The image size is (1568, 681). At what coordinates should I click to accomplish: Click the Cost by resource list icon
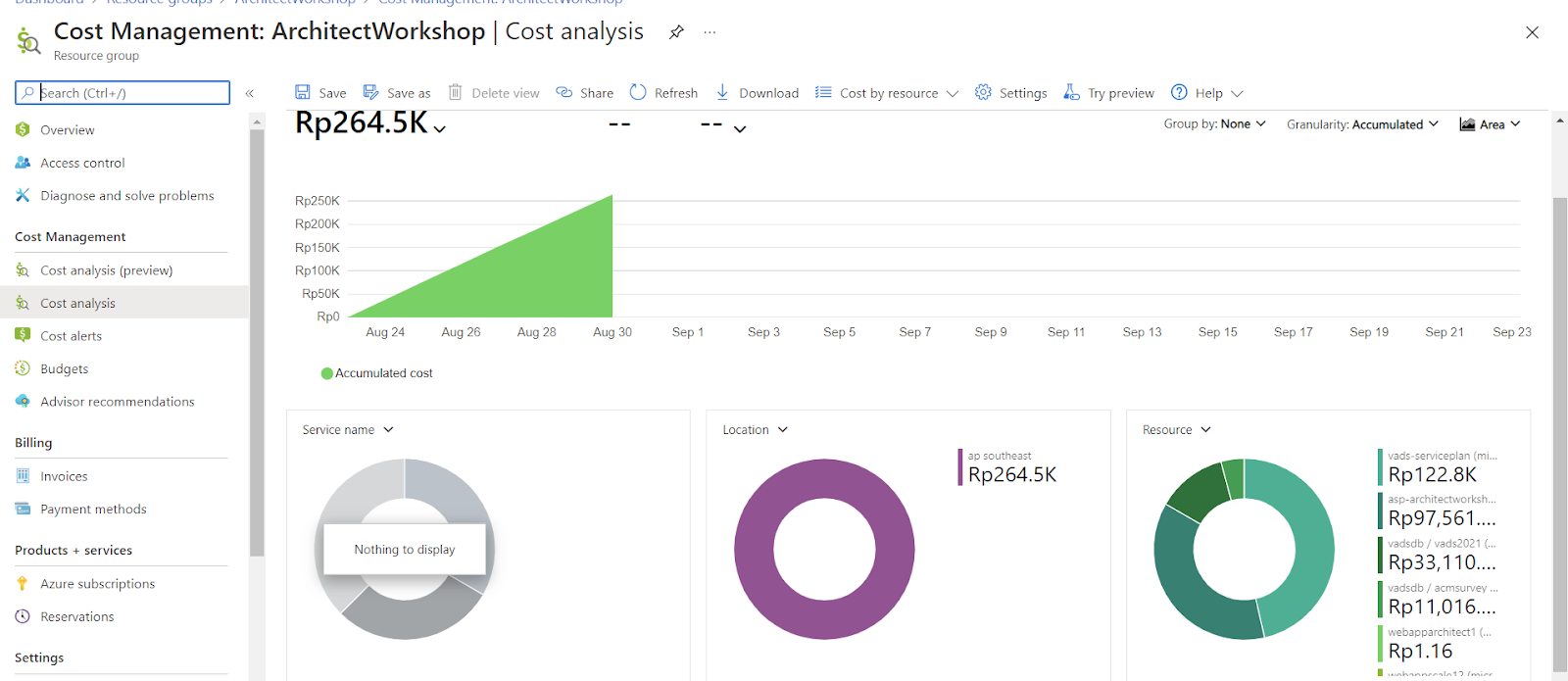(823, 92)
